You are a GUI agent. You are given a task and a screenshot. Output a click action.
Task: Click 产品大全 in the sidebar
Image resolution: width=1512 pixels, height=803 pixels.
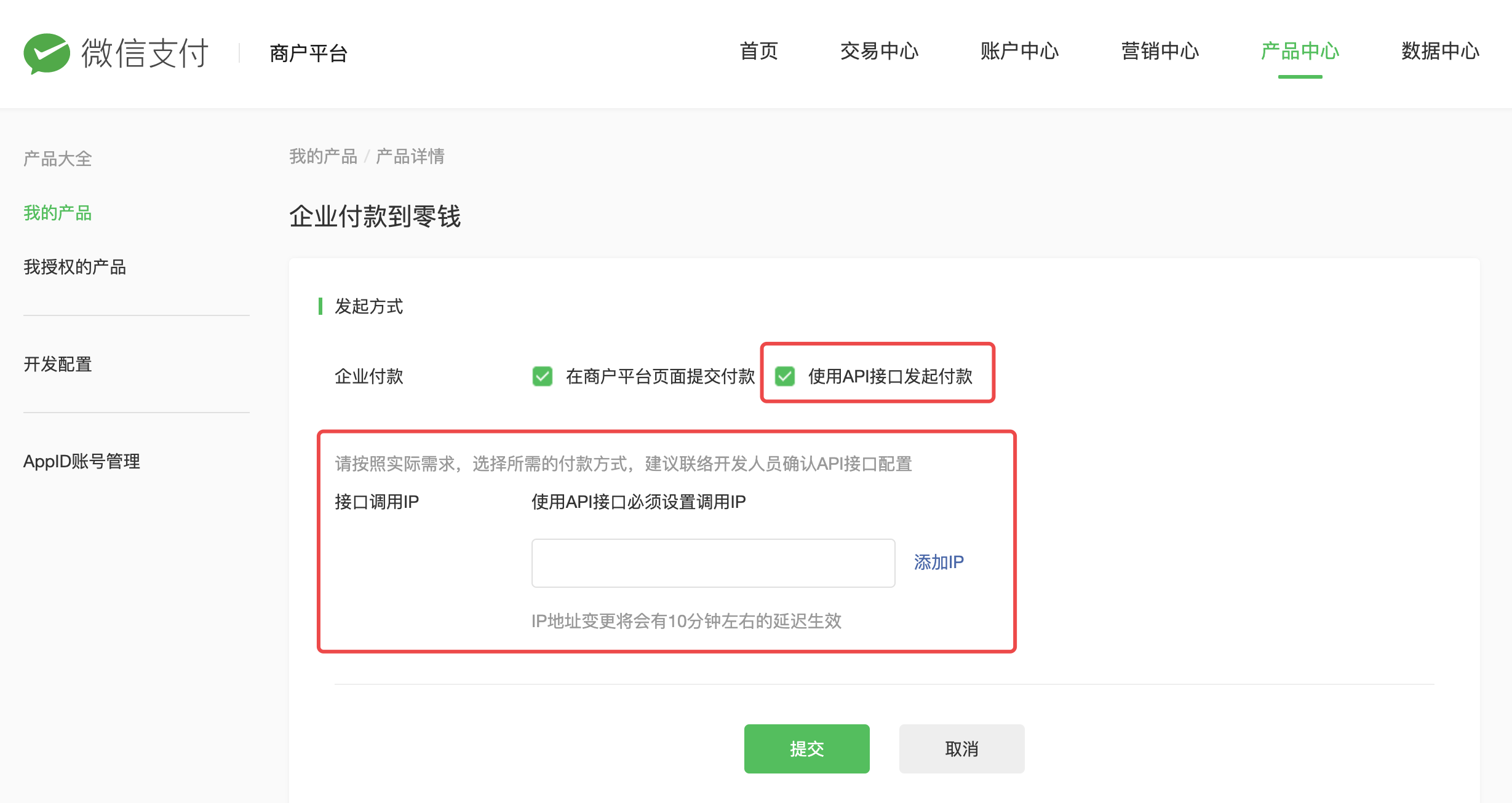(x=58, y=159)
